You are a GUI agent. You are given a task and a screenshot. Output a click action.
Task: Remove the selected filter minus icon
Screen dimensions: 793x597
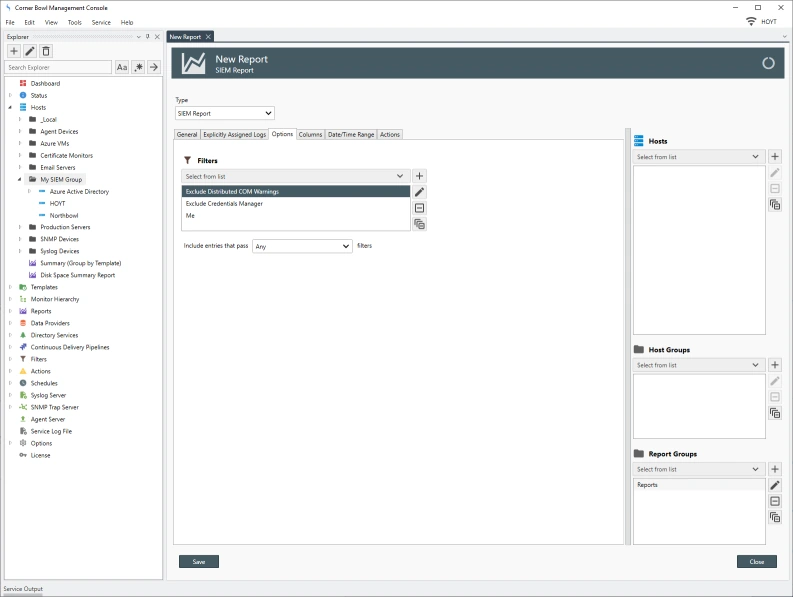pyautogui.click(x=419, y=208)
